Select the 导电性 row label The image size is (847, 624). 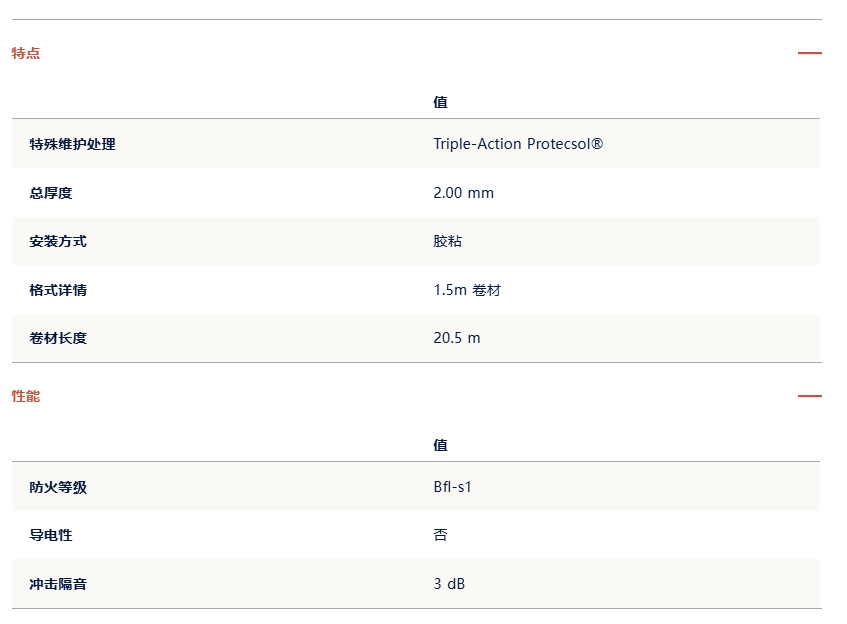pyautogui.click(x=51, y=535)
